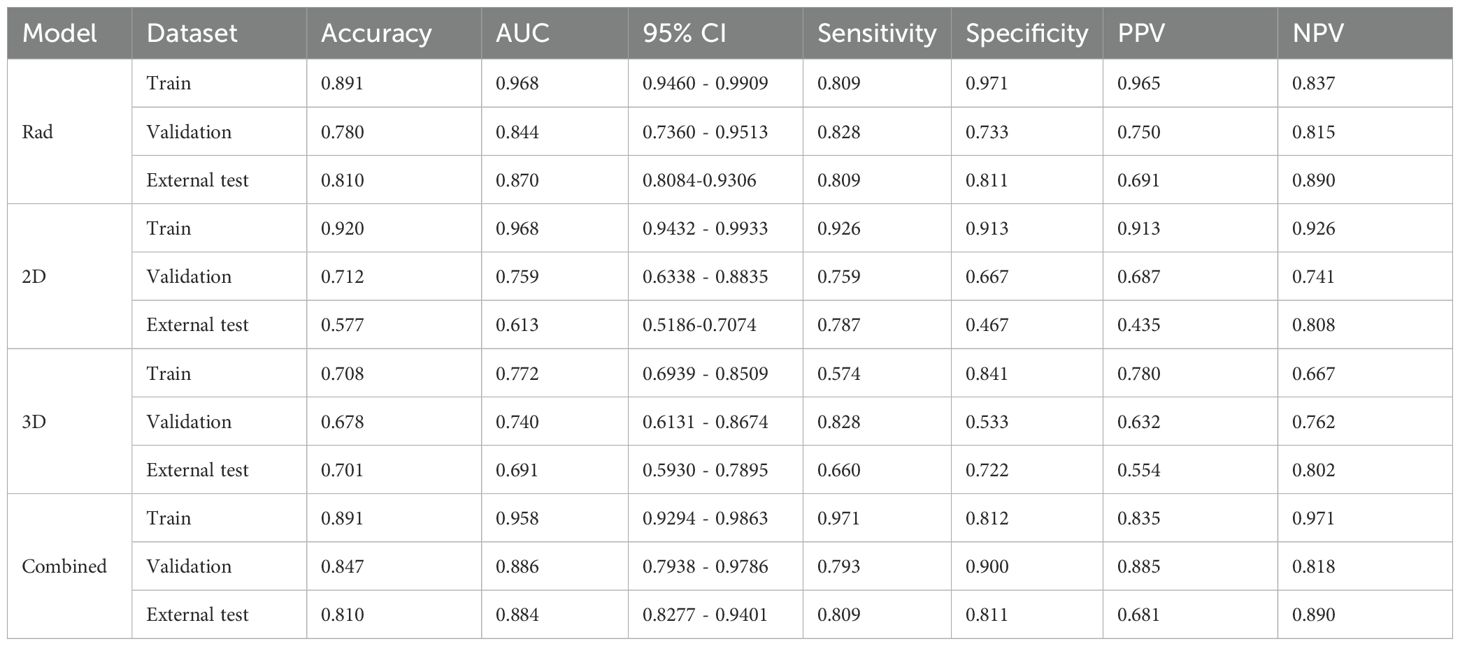Image resolution: width=1460 pixels, height=646 pixels.
Task: Select 3D Train sensitivity value 0.574
Action: [837, 374]
